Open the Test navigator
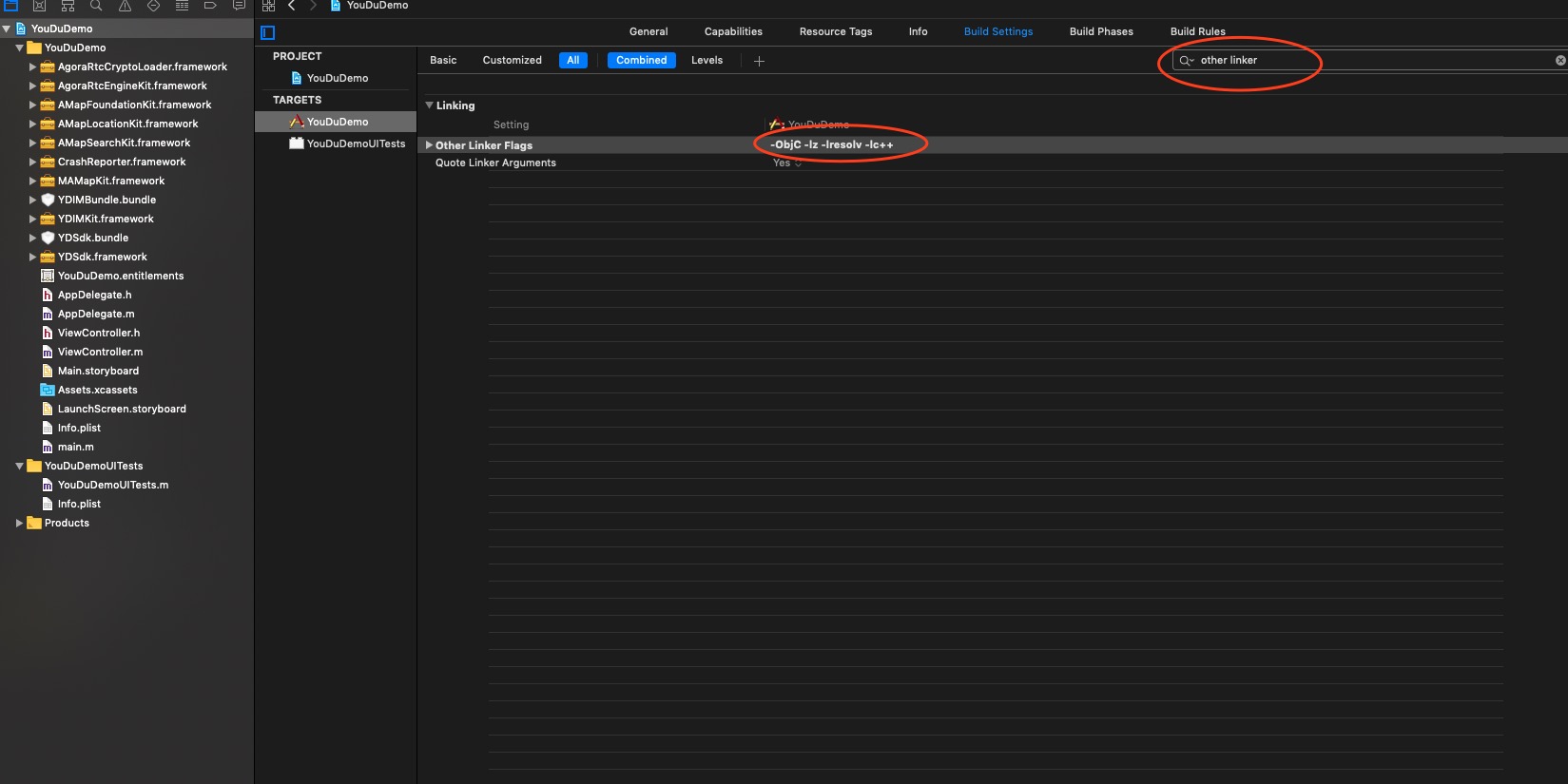Viewport: 1568px width, 784px height. coord(153,6)
